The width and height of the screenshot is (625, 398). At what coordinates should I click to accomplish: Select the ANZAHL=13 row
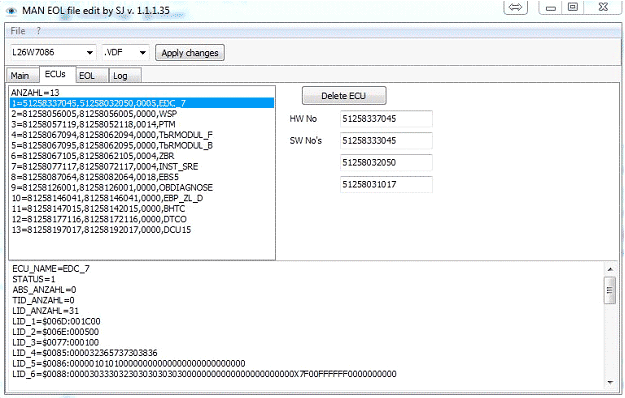point(142,92)
